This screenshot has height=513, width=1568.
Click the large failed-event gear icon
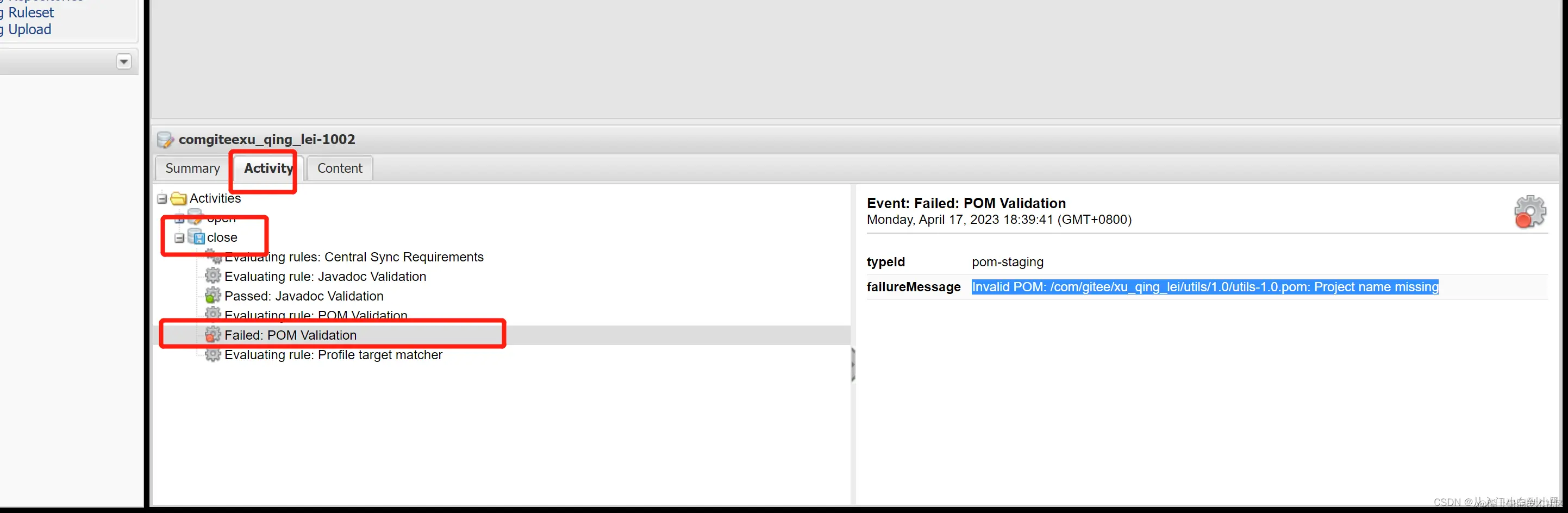(1529, 212)
